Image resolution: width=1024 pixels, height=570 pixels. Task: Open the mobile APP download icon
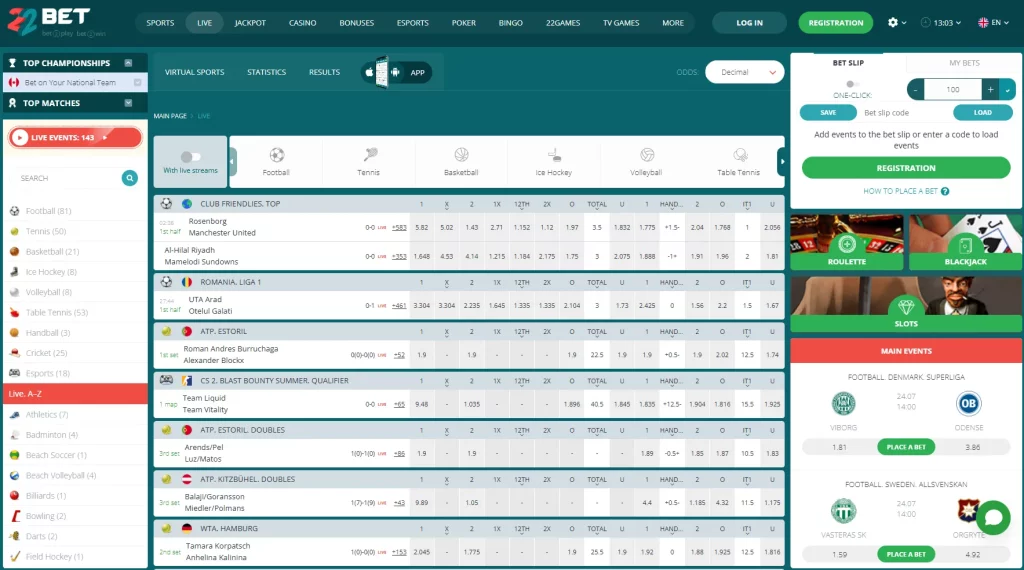396,72
